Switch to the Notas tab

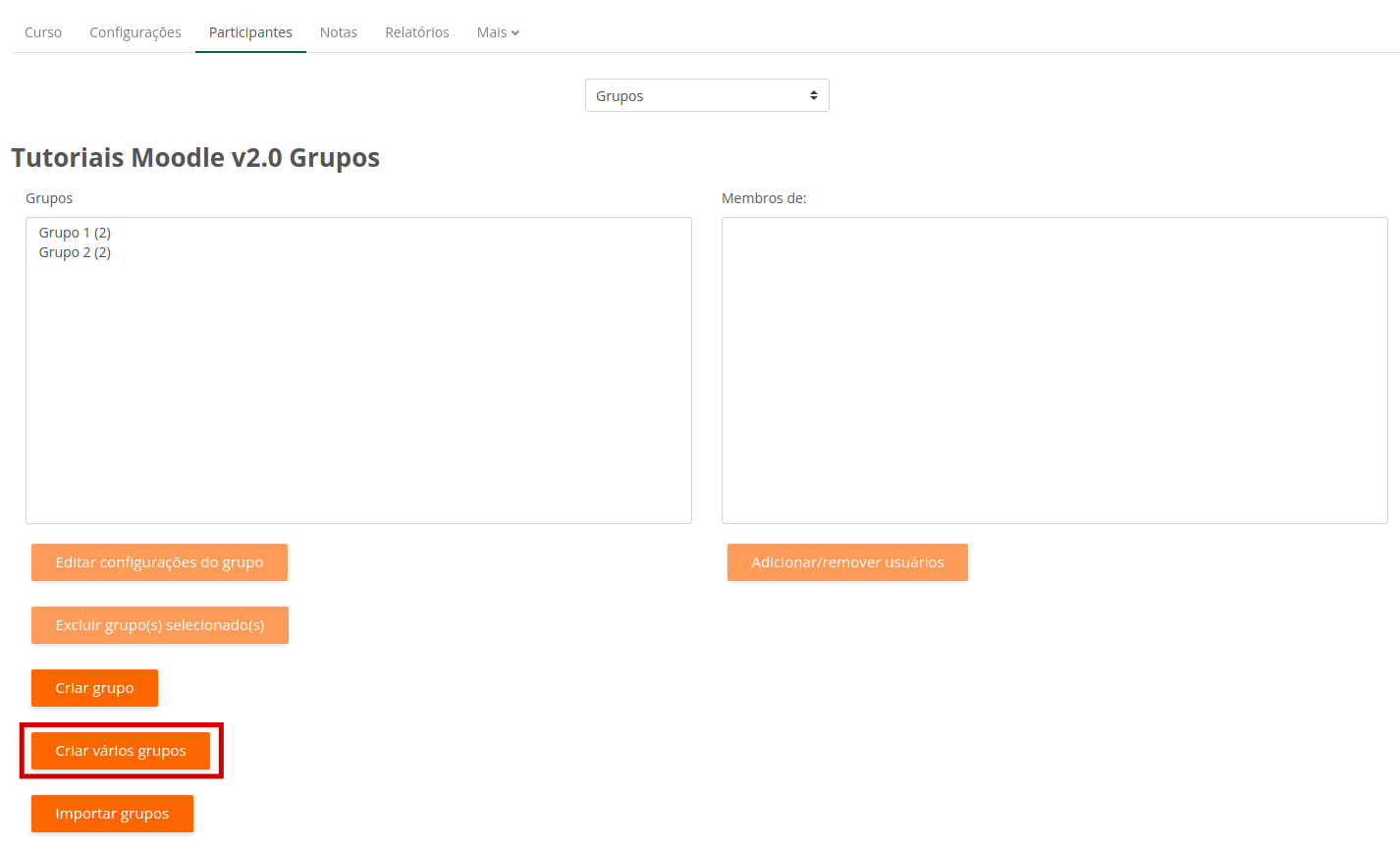coord(339,32)
